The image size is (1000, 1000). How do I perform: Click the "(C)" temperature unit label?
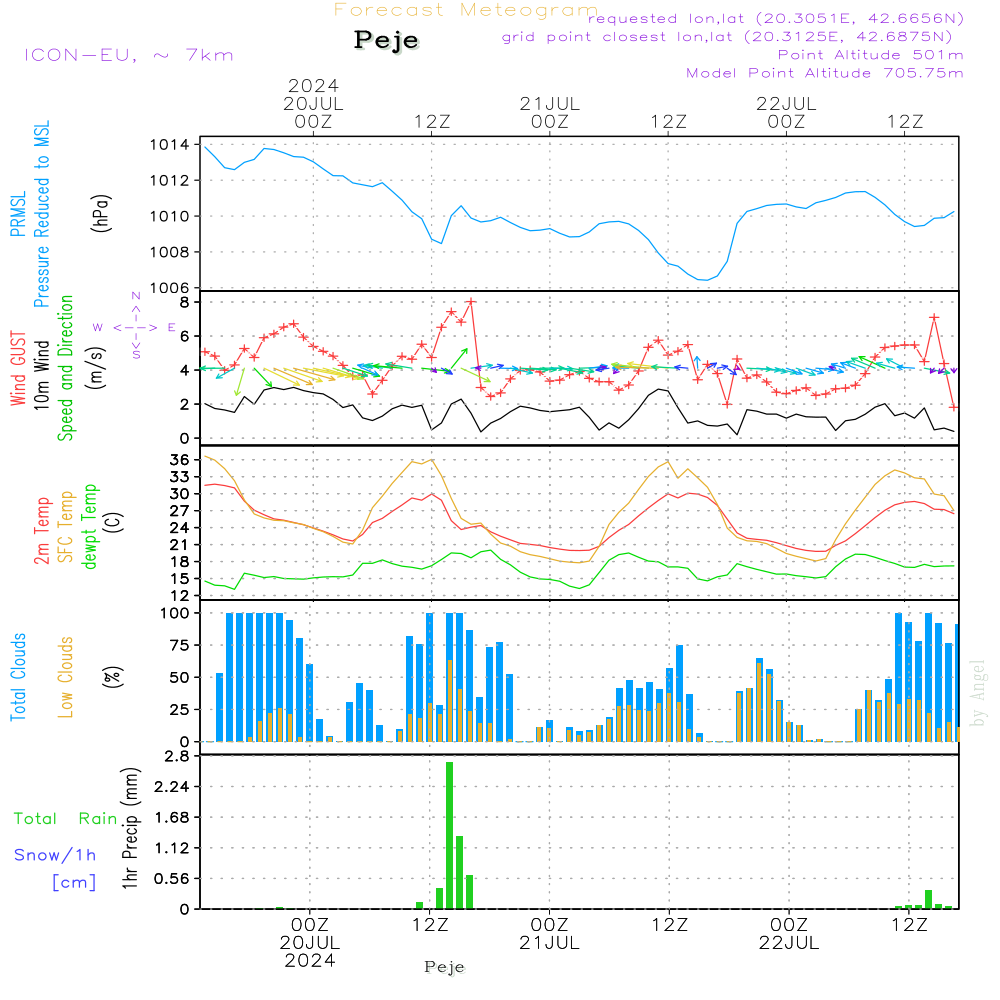pyautogui.click(x=114, y=522)
